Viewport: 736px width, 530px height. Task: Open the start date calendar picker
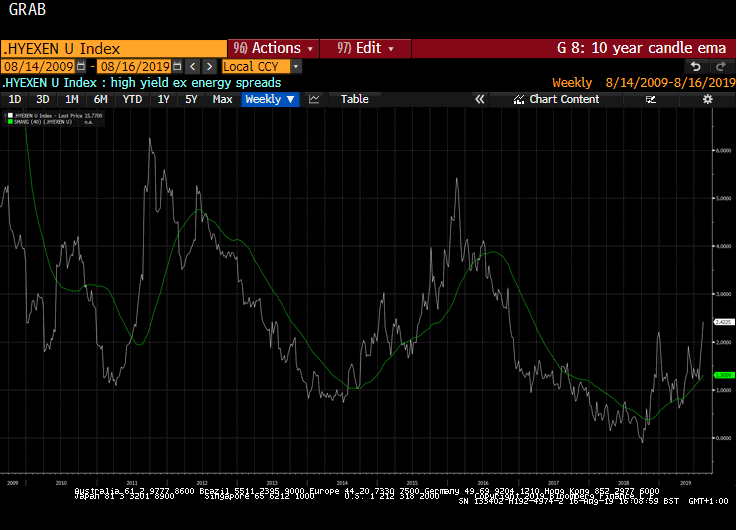click(x=81, y=67)
